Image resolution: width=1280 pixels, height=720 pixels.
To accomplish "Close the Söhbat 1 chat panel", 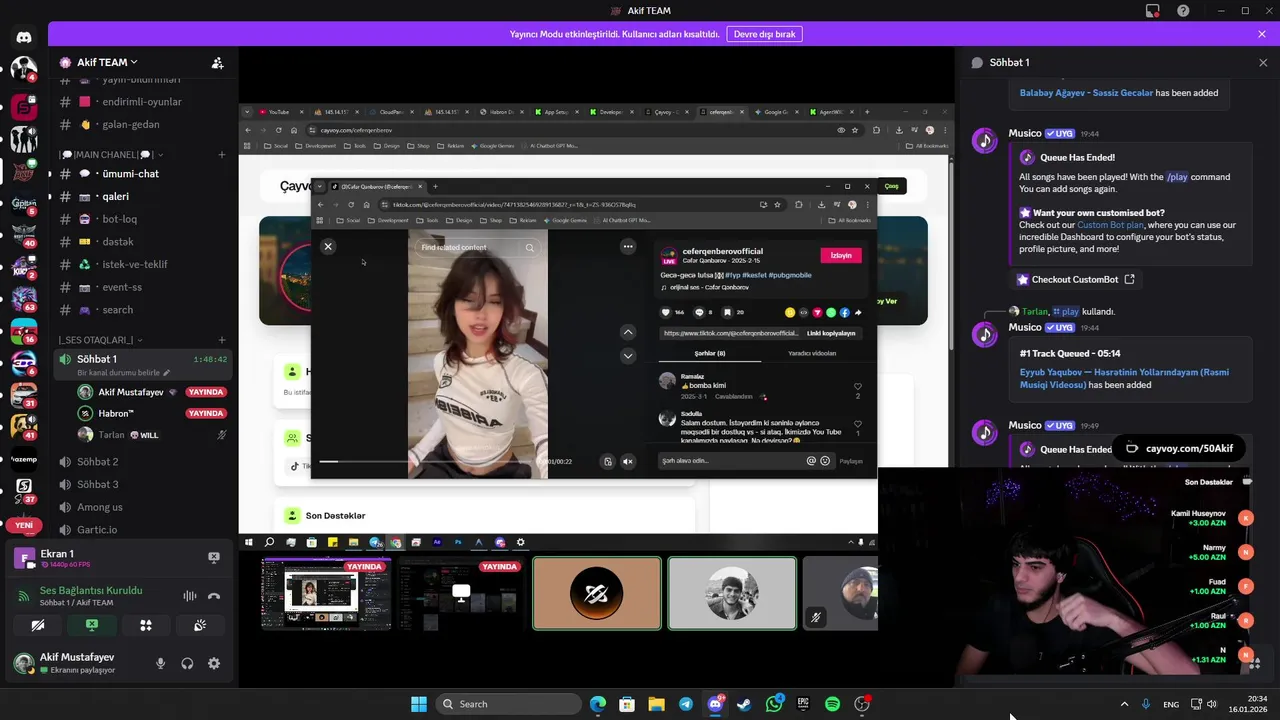I will coord(1262,62).
